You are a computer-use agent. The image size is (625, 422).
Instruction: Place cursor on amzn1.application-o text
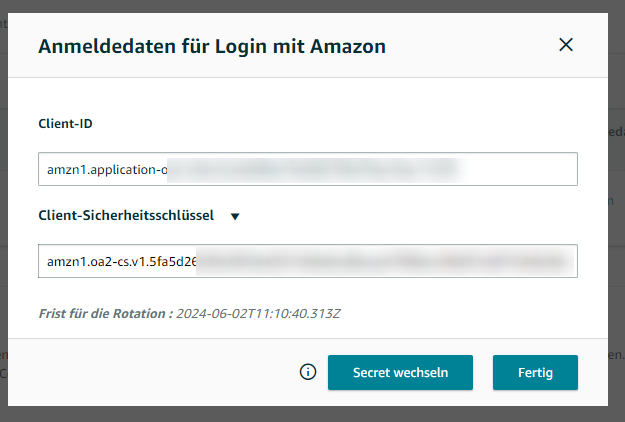pyautogui.click(x=107, y=169)
